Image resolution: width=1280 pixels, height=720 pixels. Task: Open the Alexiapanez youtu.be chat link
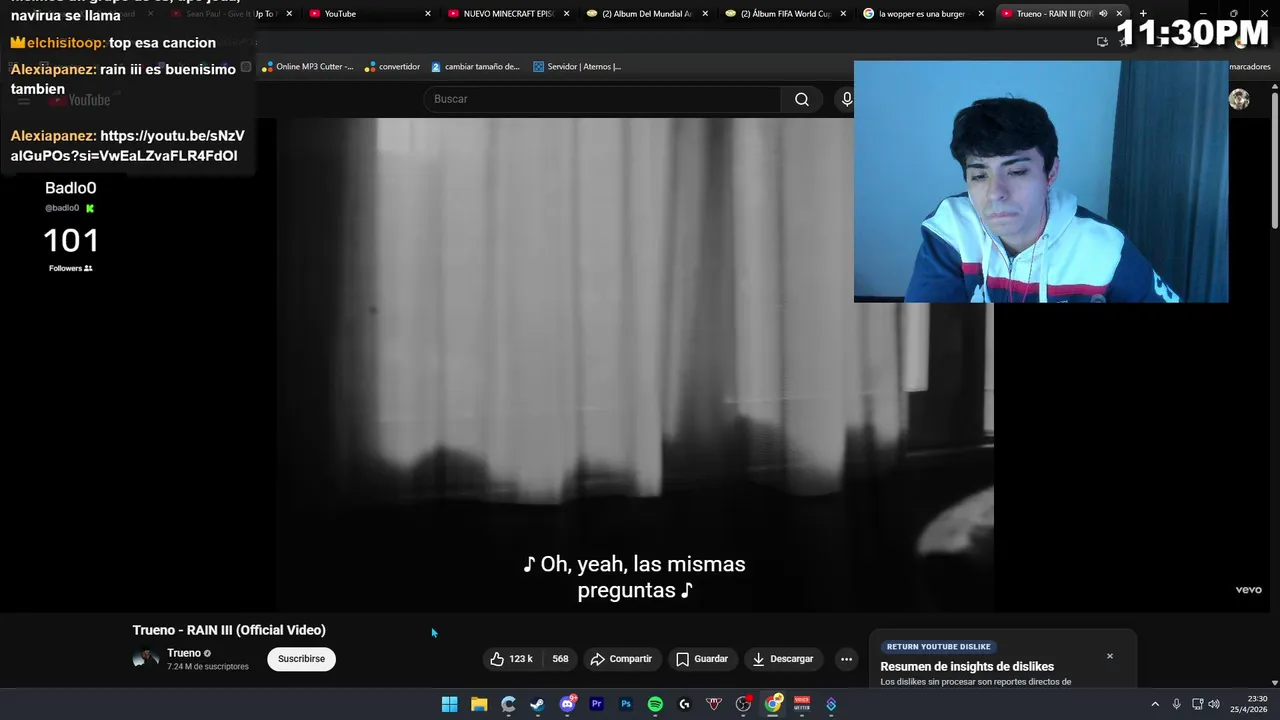click(x=127, y=146)
